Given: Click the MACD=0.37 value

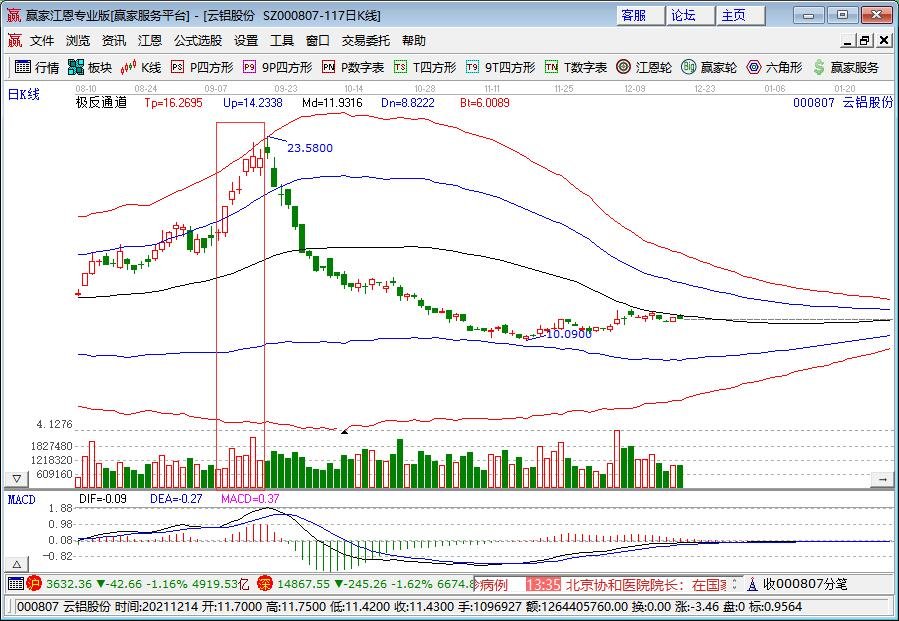Looking at the screenshot, I should click(250, 499).
